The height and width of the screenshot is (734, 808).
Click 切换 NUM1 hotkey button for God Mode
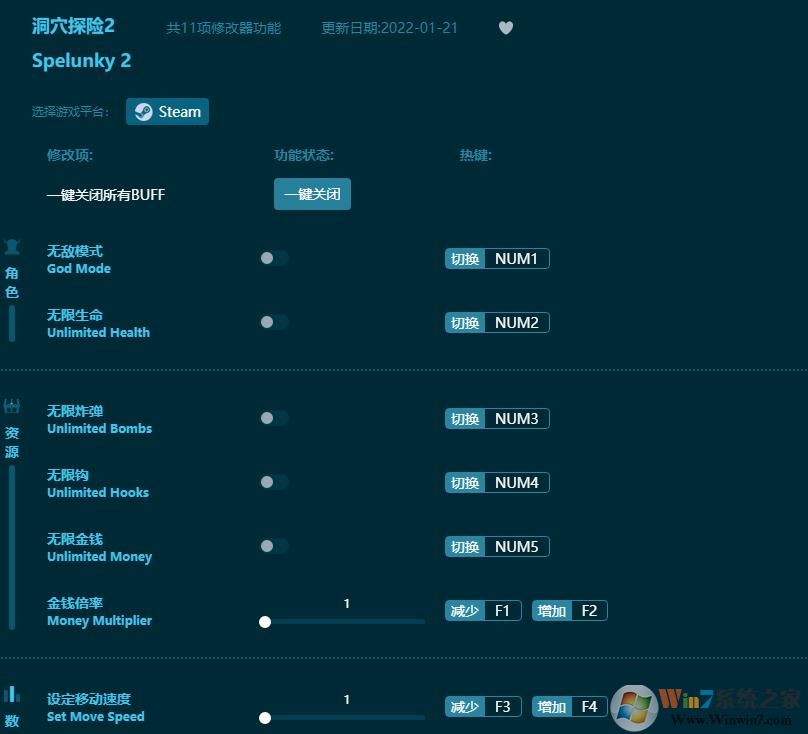pyautogui.click(x=497, y=258)
